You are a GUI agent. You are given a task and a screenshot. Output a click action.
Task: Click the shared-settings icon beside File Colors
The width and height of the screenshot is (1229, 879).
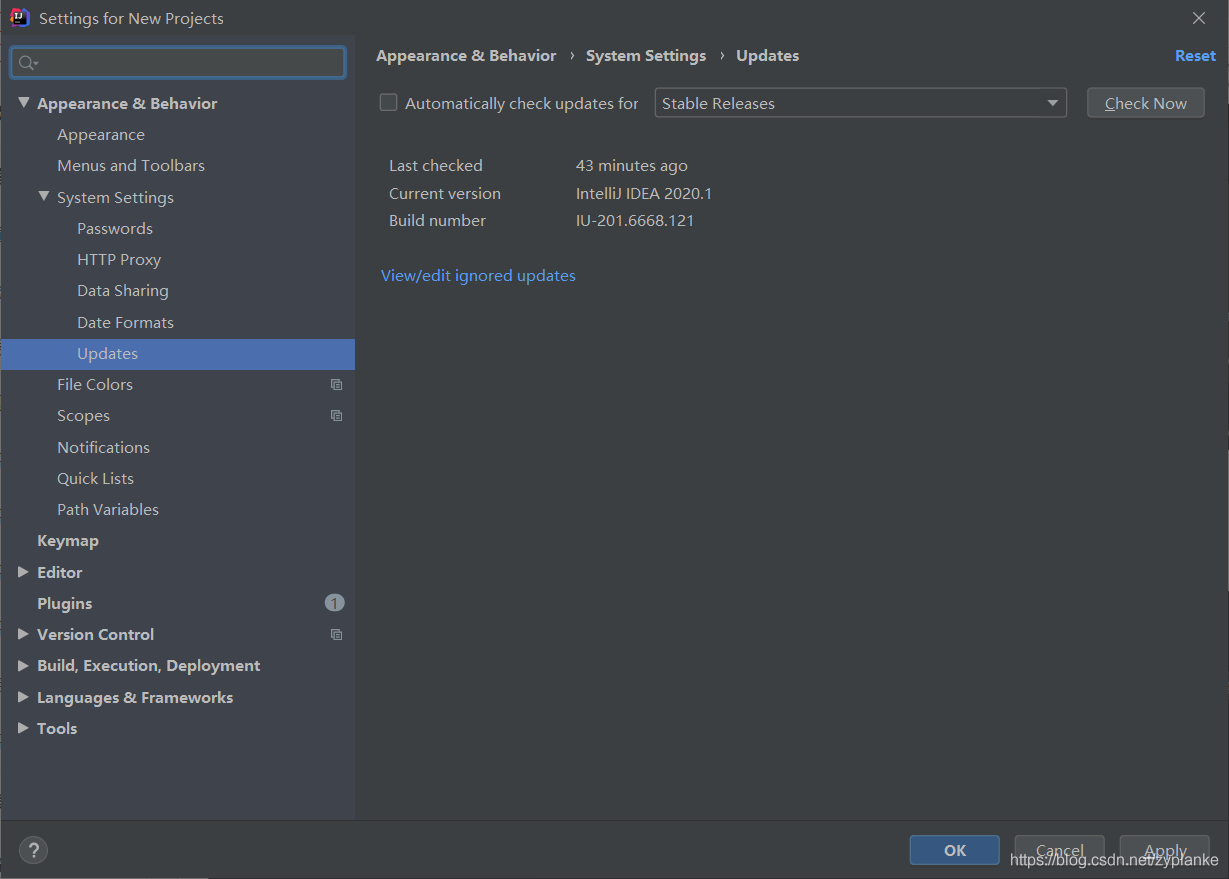[336, 384]
